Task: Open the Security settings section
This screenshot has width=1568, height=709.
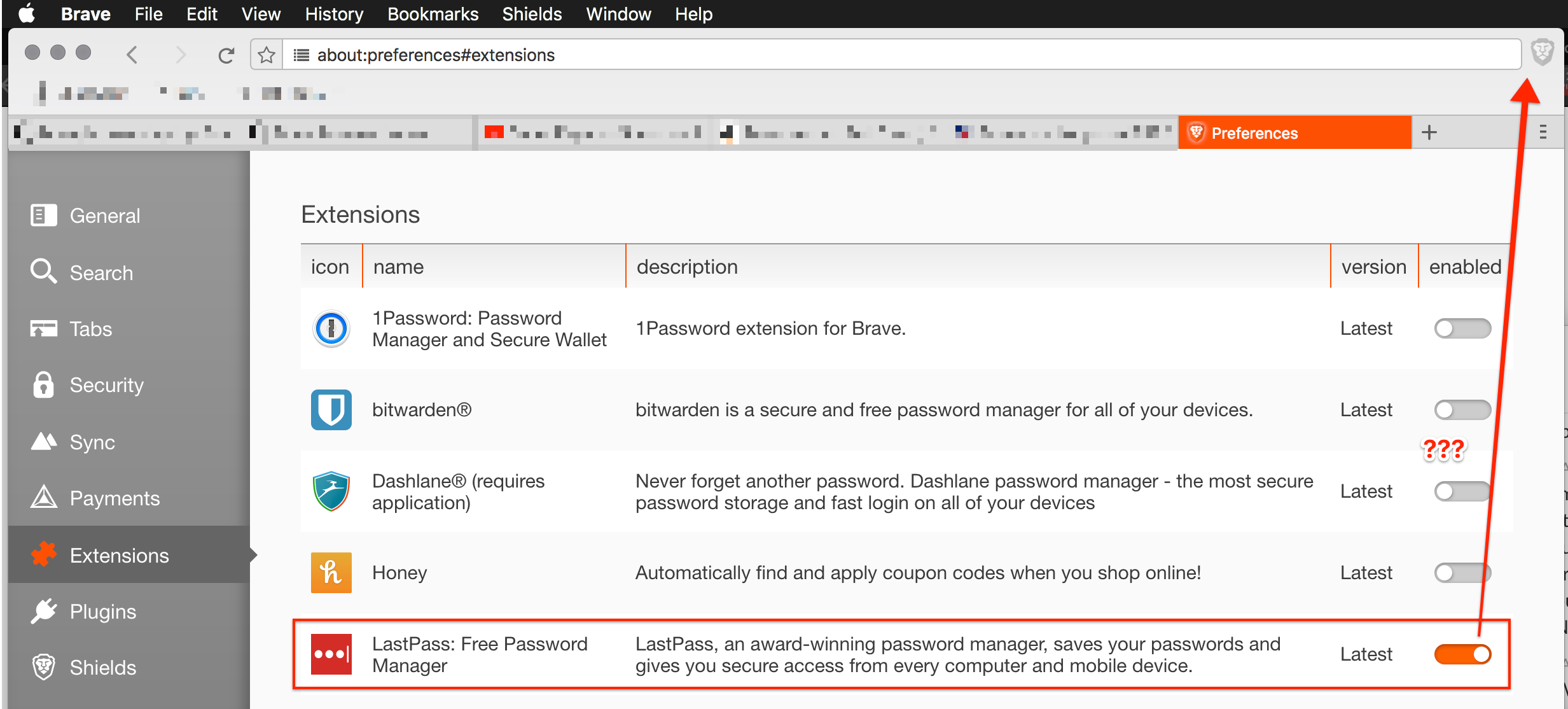Action: 106,384
